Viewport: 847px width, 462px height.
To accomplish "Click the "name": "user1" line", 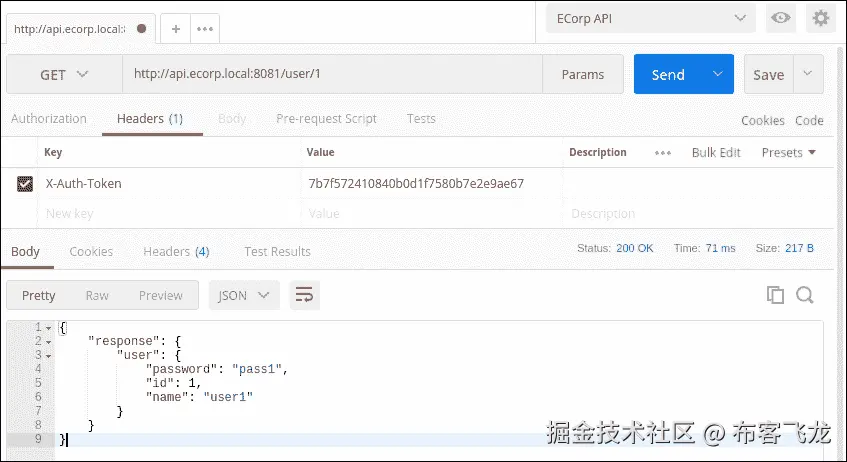I will point(199,398).
